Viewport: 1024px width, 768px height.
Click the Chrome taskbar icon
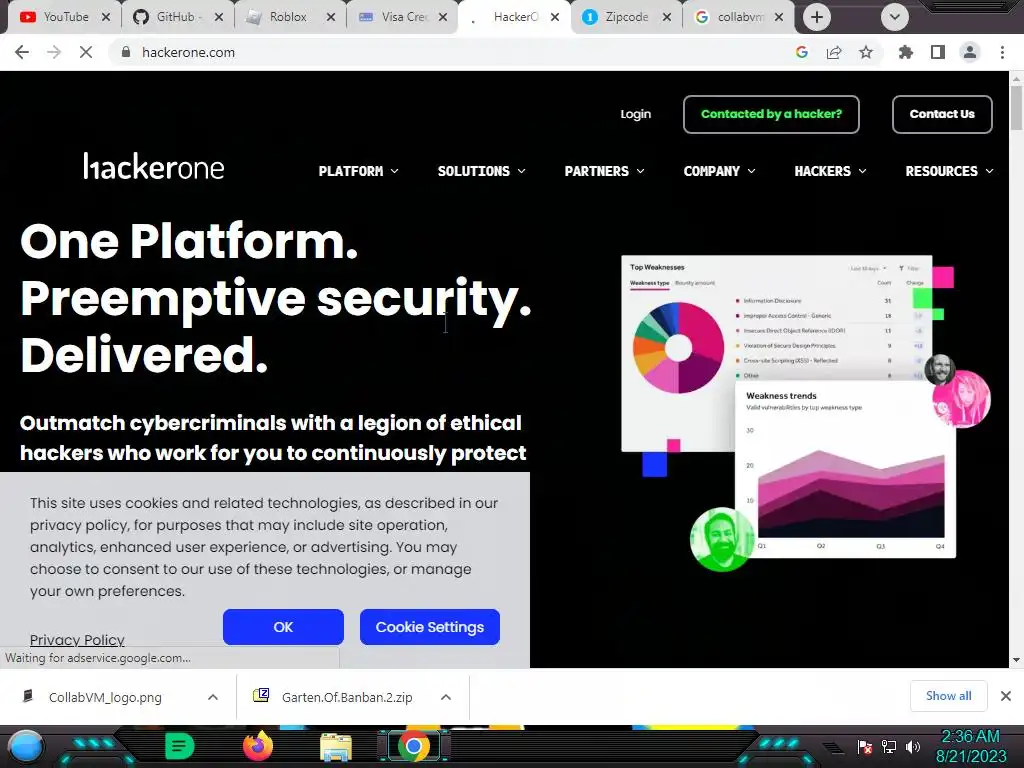(x=413, y=746)
